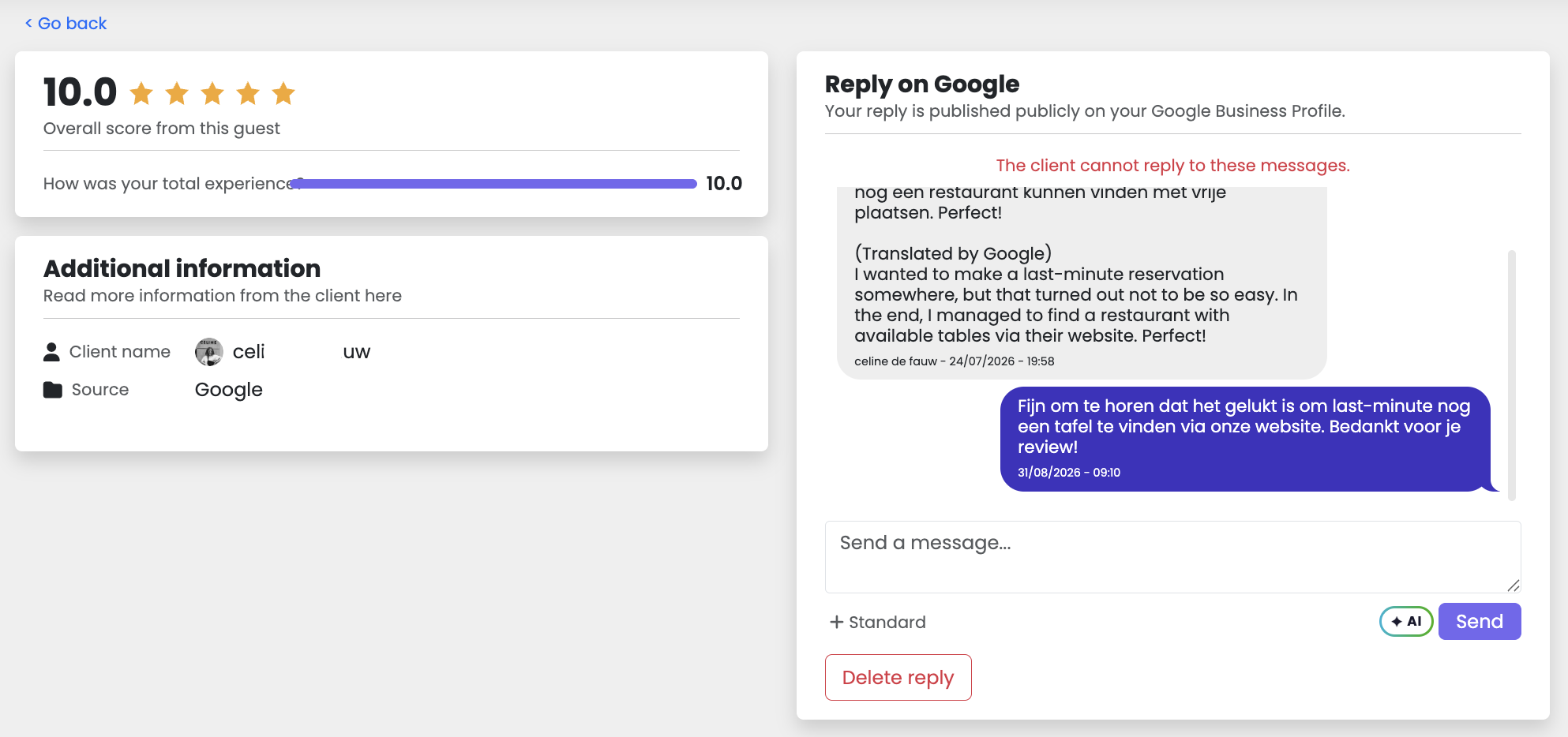Click the conversation scrollbar
Image resolution: width=1568 pixels, height=737 pixels.
point(1512,375)
